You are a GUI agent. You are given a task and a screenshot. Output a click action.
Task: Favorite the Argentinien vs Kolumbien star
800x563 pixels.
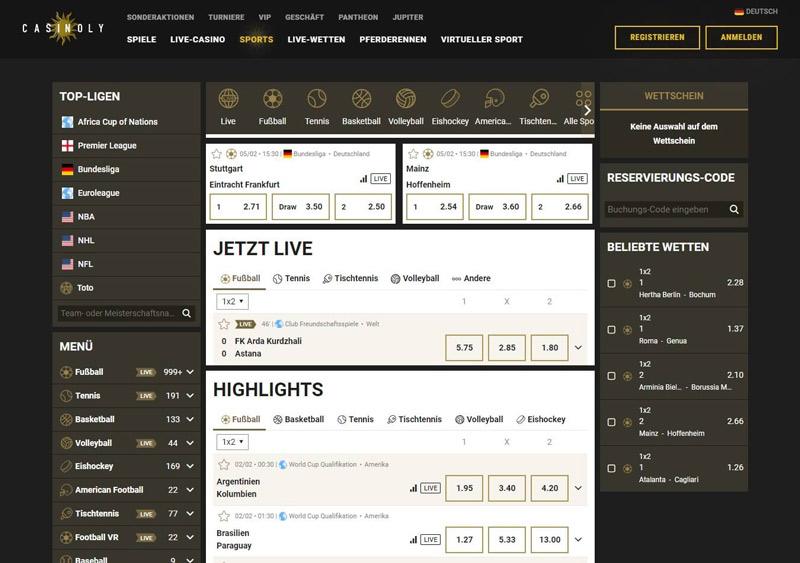223,464
